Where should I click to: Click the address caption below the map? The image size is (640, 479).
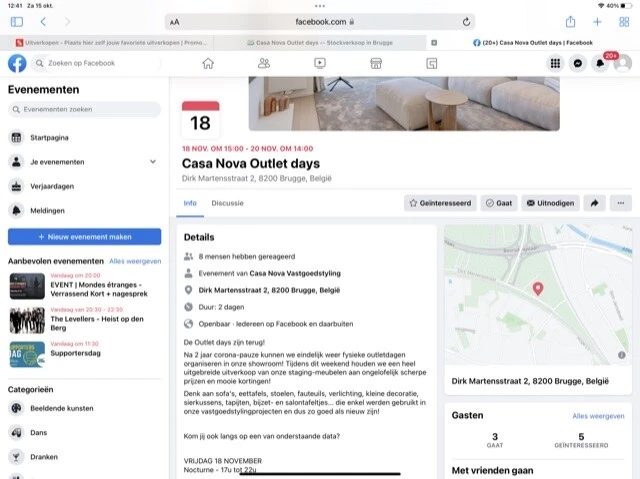[530, 381]
